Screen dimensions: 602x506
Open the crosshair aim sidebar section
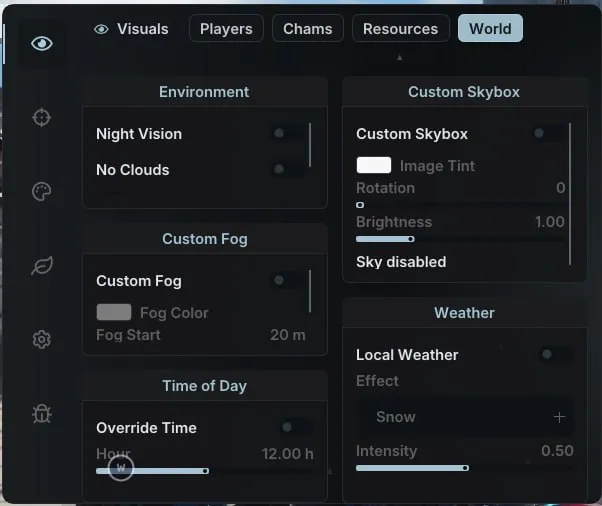(41, 117)
